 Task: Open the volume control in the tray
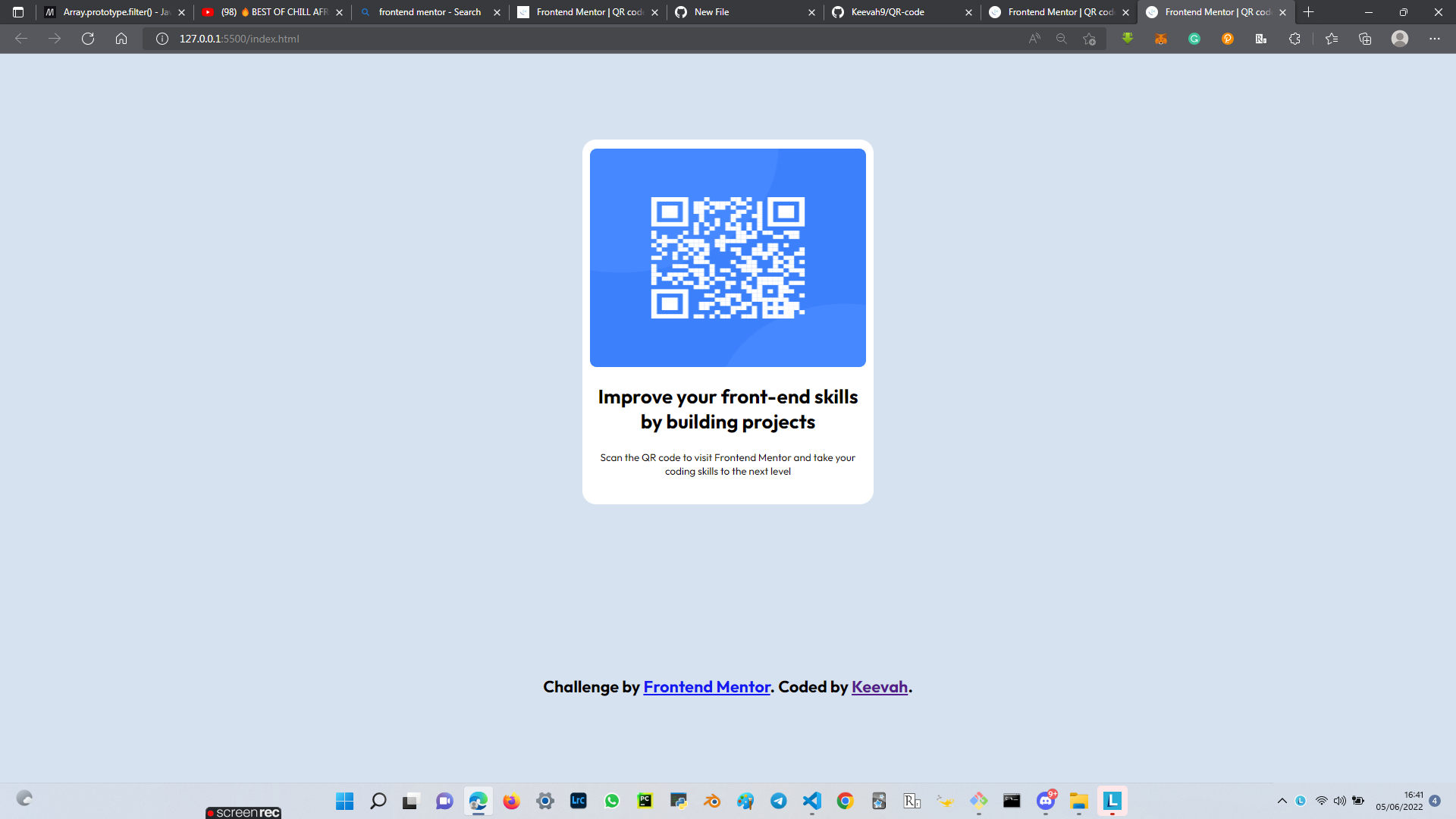tap(1339, 800)
